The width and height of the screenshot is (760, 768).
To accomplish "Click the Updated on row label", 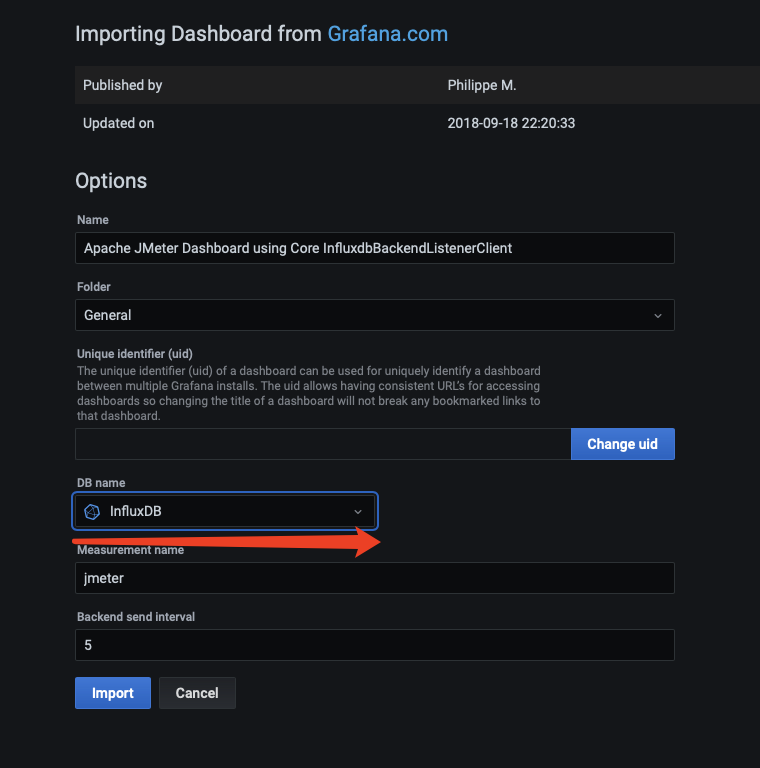I will pos(118,123).
